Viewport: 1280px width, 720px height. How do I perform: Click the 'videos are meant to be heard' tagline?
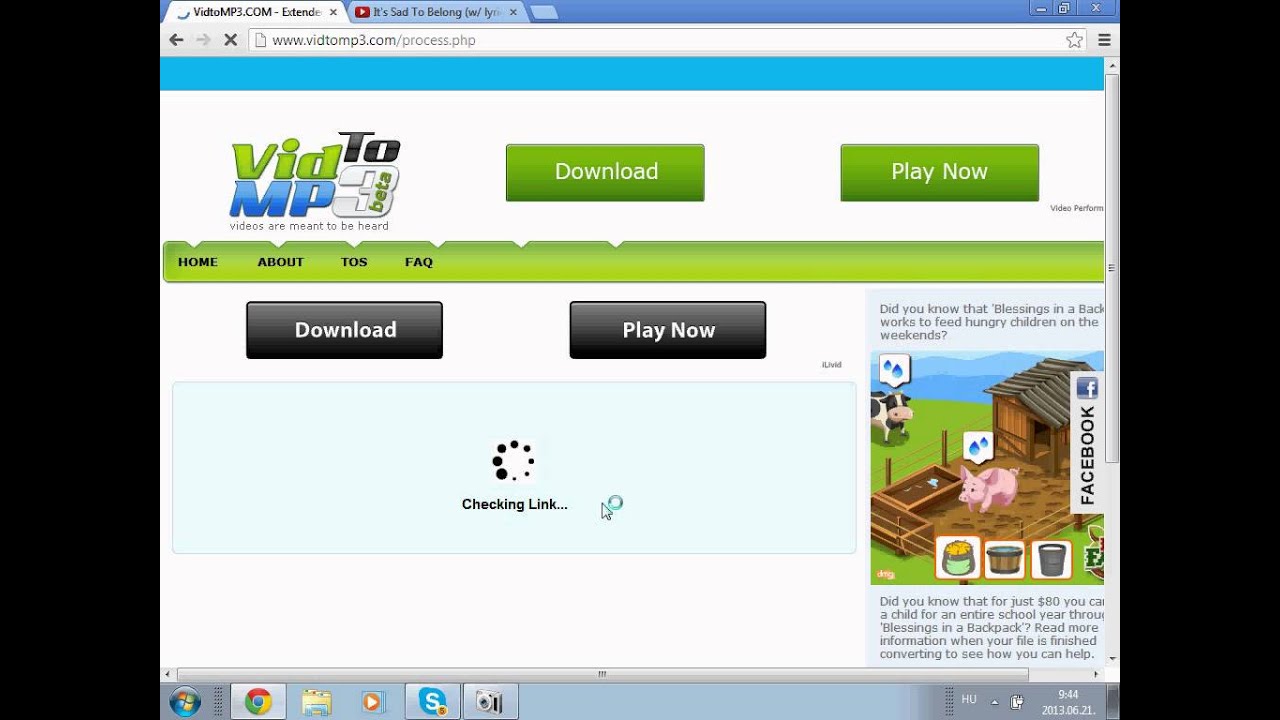pyautogui.click(x=309, y=226)
